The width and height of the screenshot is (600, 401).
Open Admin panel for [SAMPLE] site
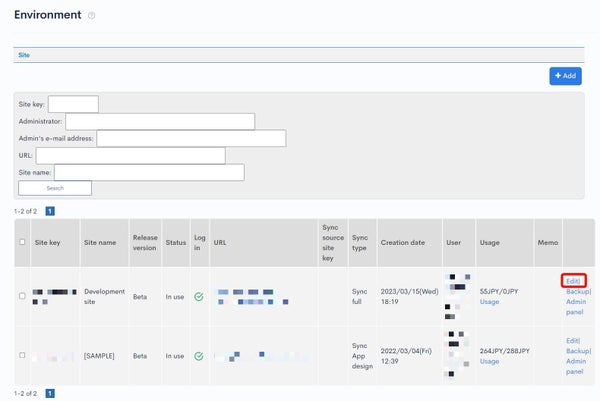(576, 366)
